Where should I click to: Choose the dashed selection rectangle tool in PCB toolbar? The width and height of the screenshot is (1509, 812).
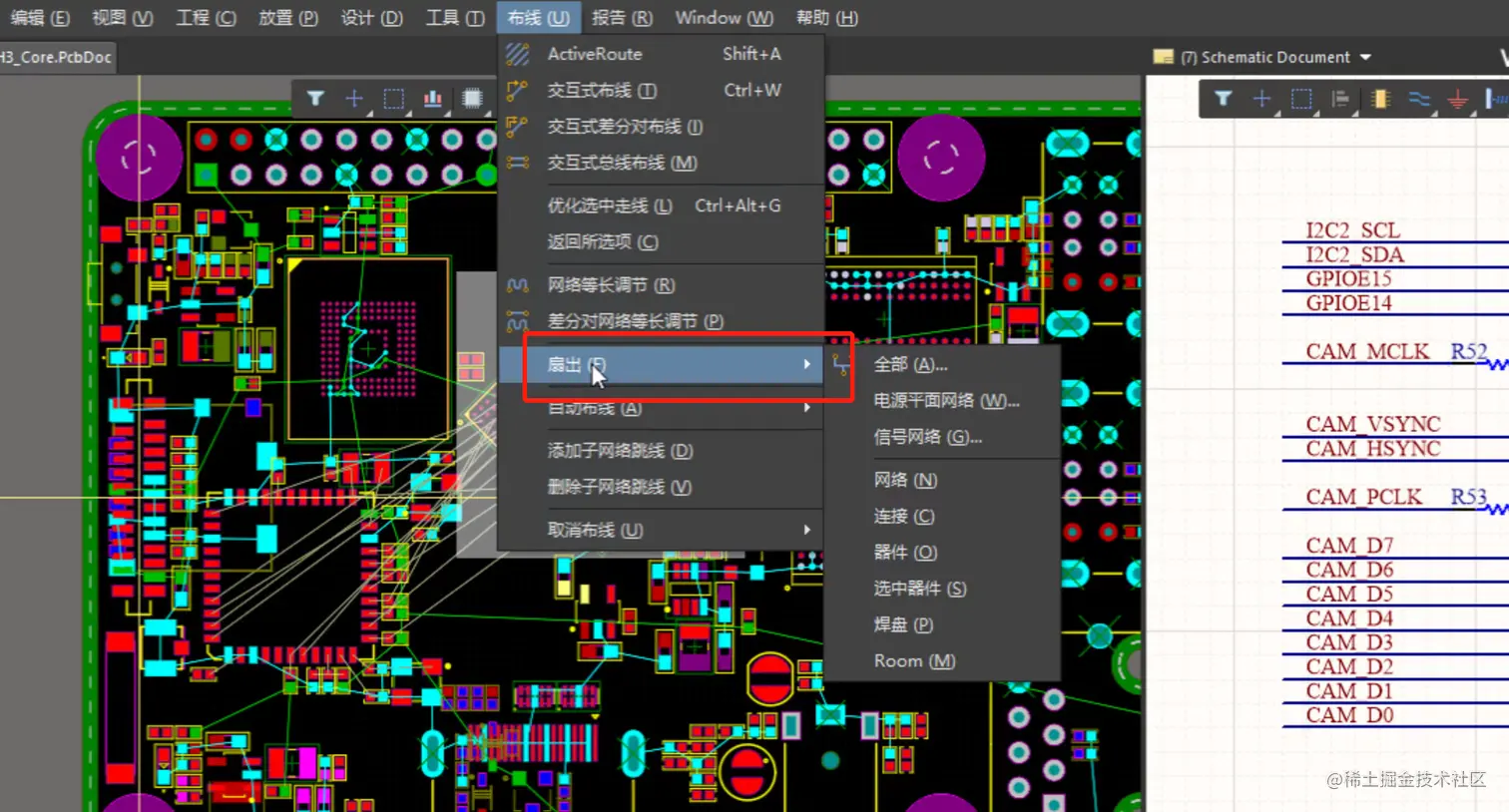(394, 98)
